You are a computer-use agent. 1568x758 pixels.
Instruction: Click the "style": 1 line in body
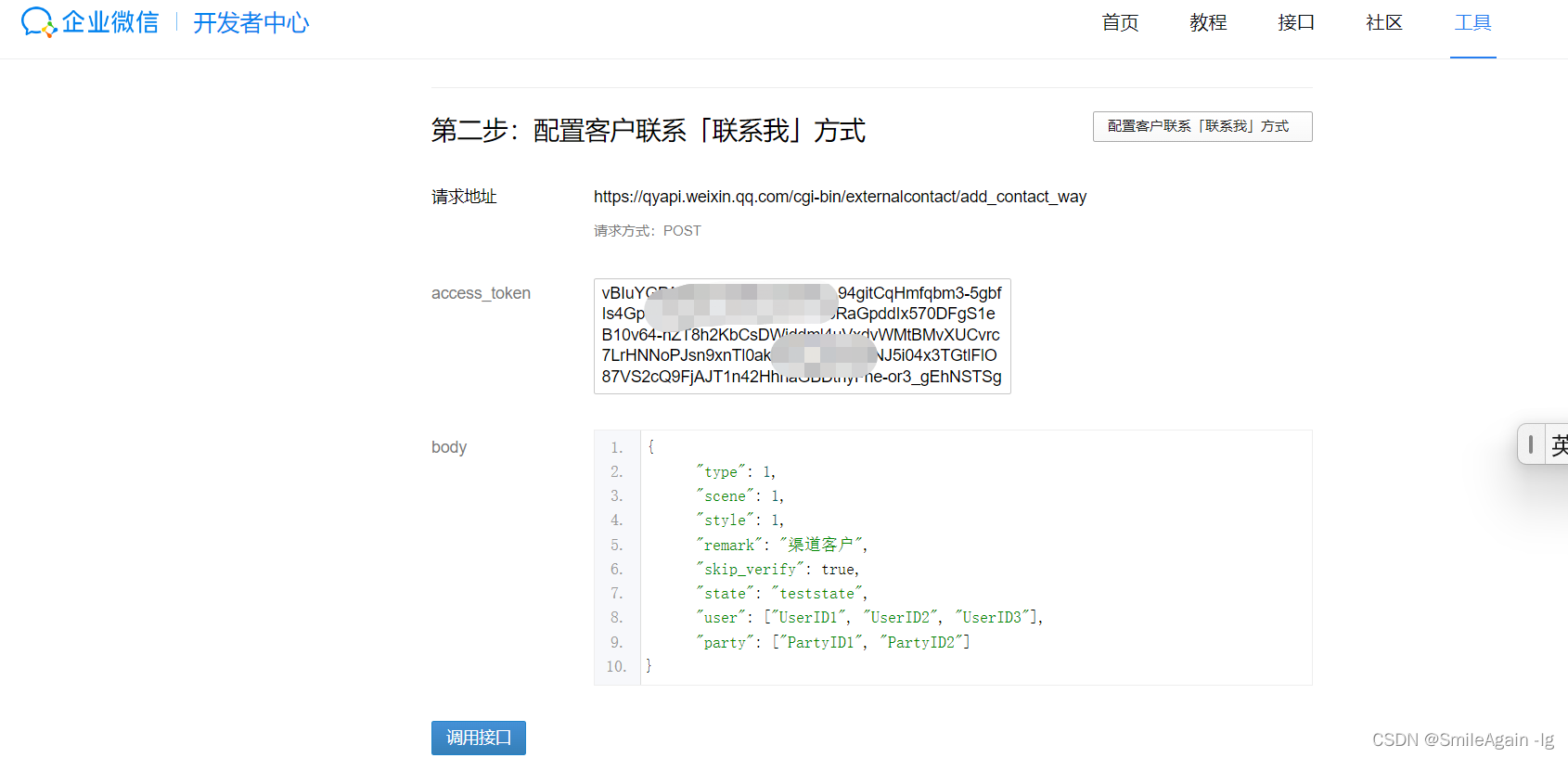[740, 520]
